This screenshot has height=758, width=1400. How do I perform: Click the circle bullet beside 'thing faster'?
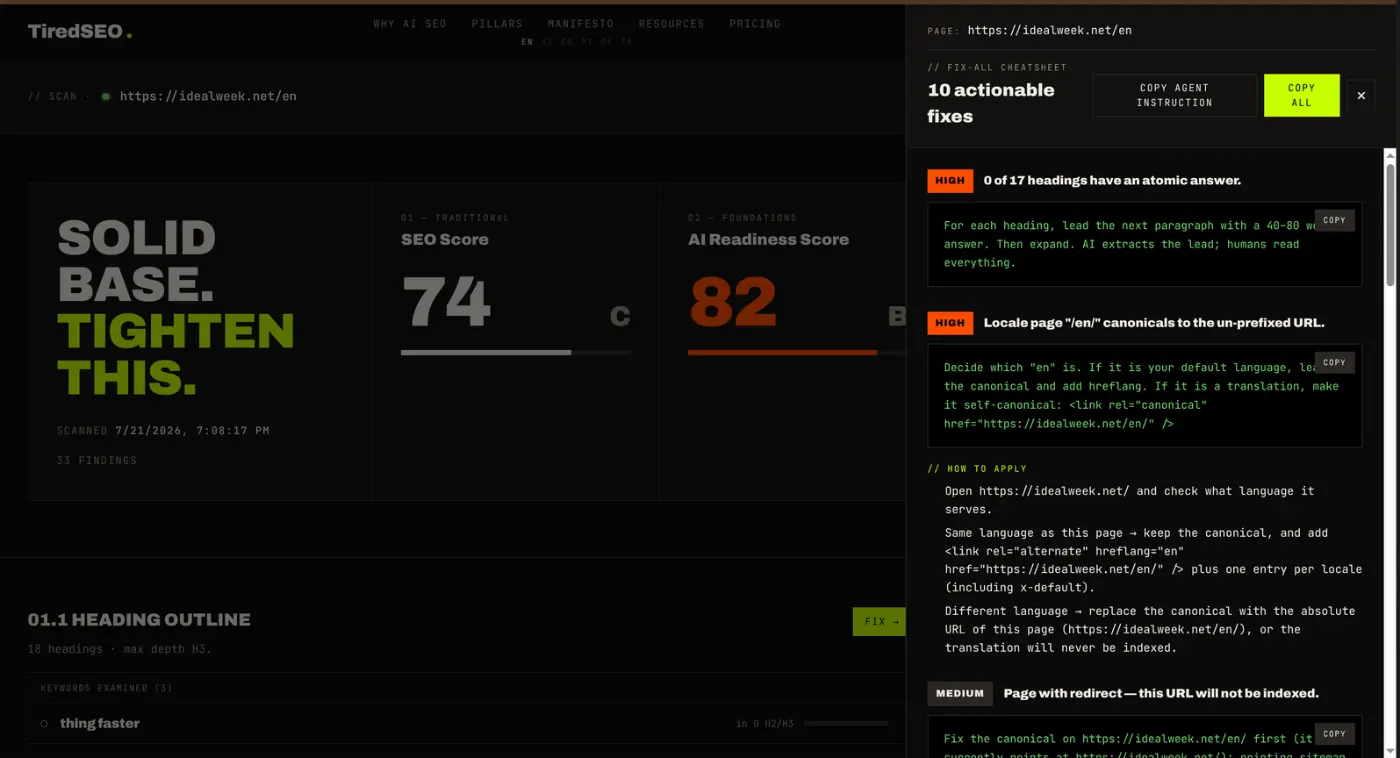click(44, 723)
